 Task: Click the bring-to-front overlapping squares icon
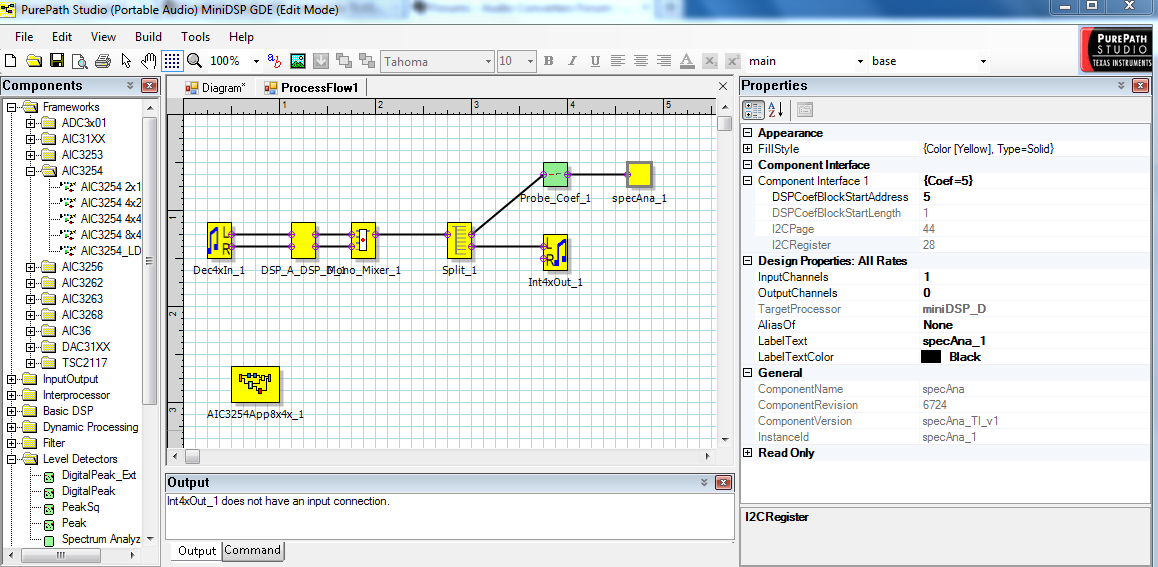click(343, 61)
